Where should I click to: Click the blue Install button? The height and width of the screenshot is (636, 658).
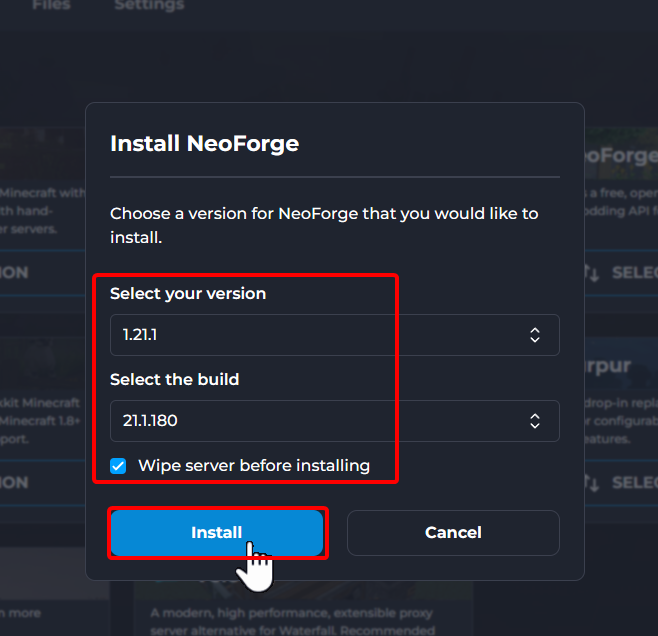pos(217,533)
